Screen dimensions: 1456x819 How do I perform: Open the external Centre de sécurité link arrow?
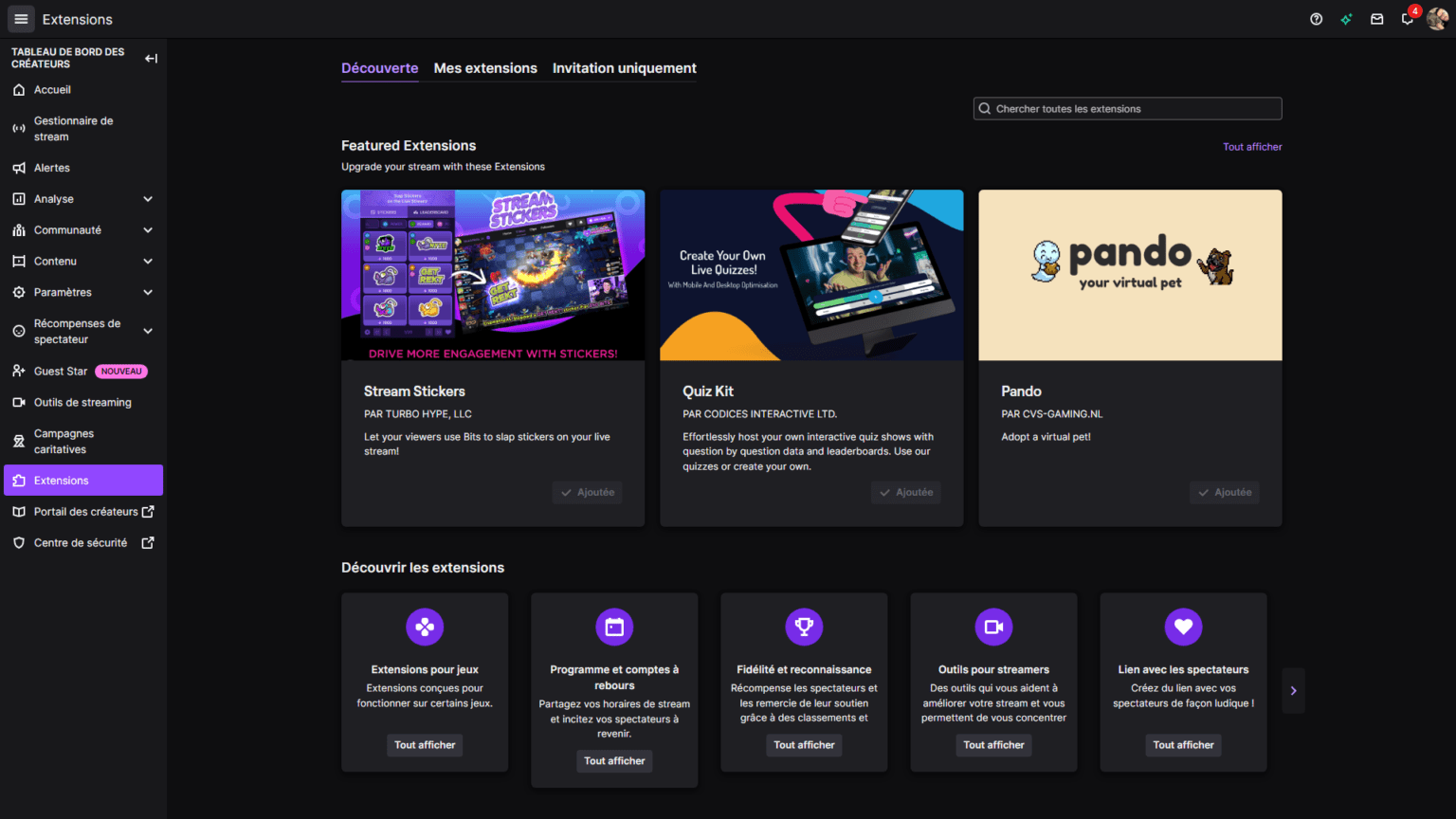tap(148, 543)
